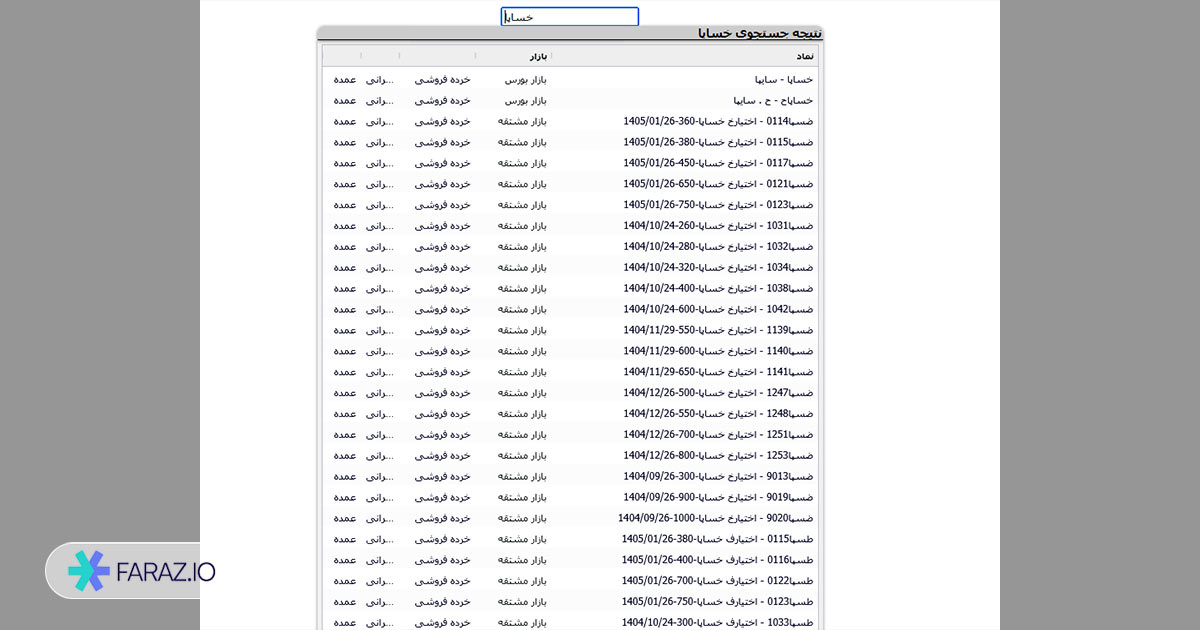
Task: Open خرده فروشی for ضسپا1247
Action: point(442,393)
